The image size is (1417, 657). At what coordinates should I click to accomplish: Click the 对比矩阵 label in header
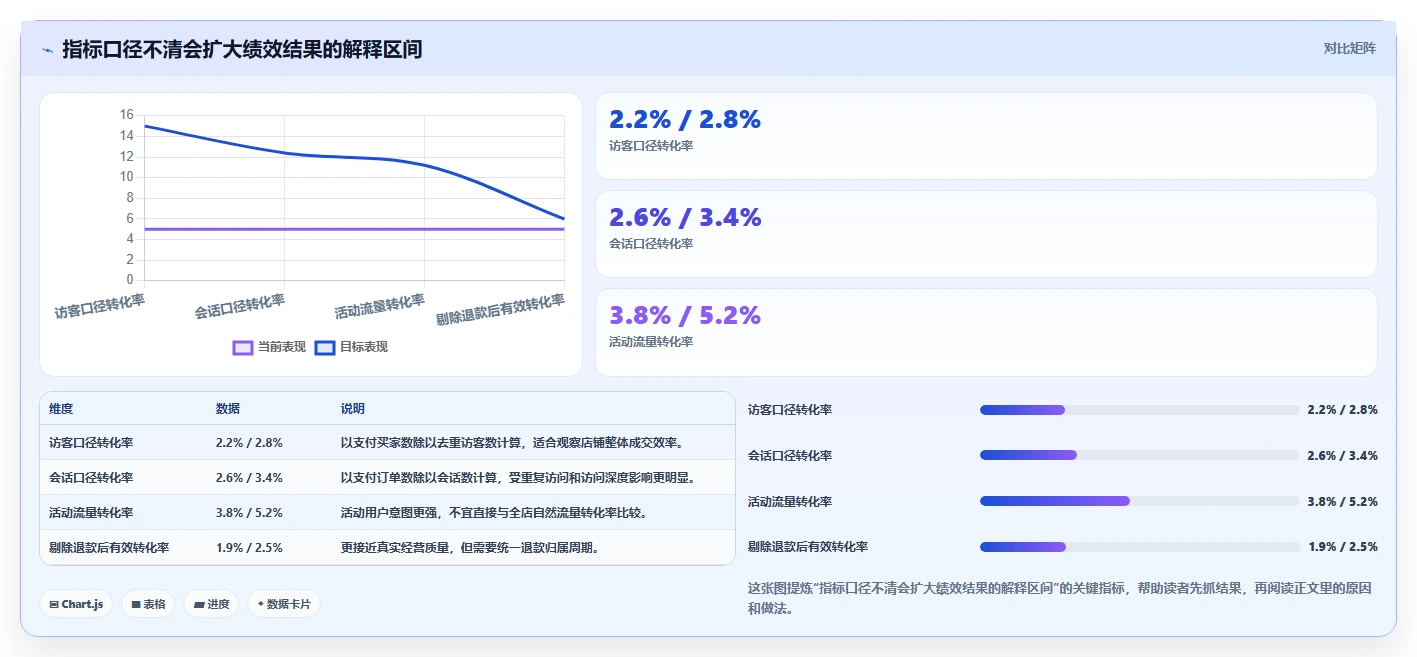[x=1349, y=48]
